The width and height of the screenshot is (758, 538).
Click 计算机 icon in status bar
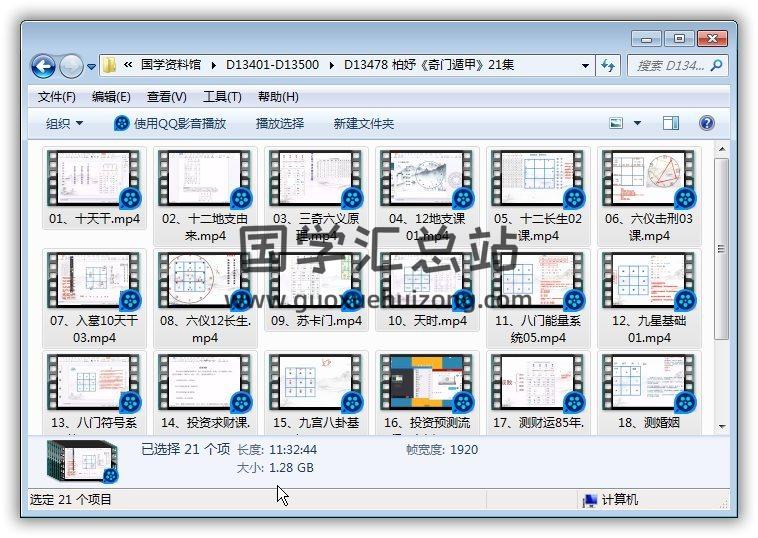590,500
